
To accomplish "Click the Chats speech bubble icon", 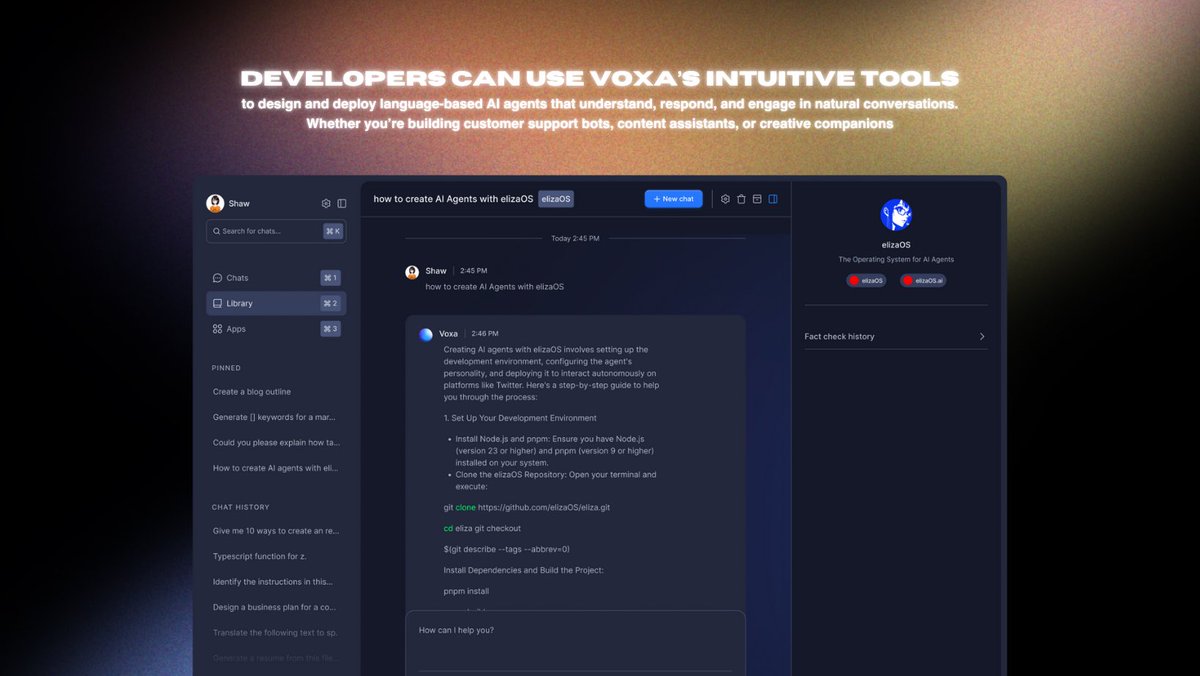I will 218,278.
